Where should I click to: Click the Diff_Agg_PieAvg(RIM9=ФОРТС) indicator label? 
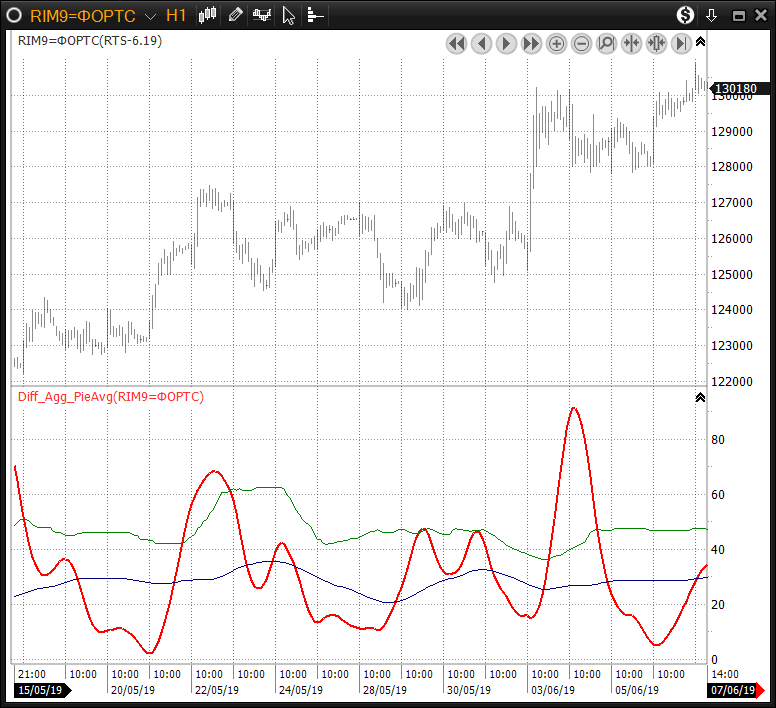(x=110, y=397)
